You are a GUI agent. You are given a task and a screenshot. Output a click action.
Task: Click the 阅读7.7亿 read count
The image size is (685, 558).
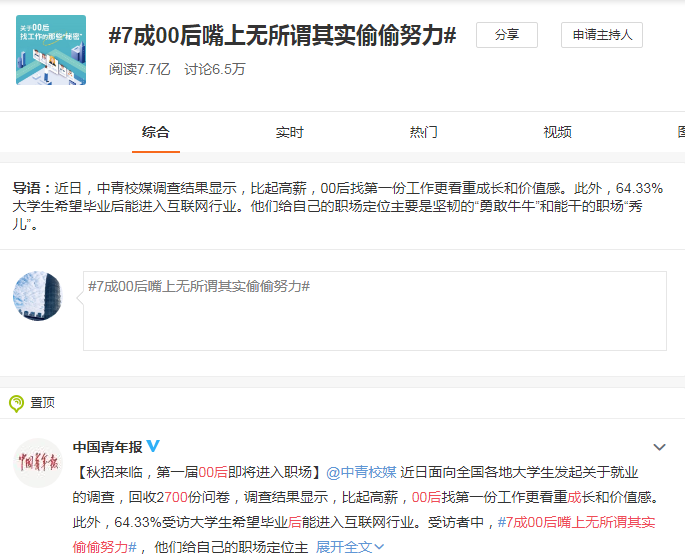coord(140,69)
